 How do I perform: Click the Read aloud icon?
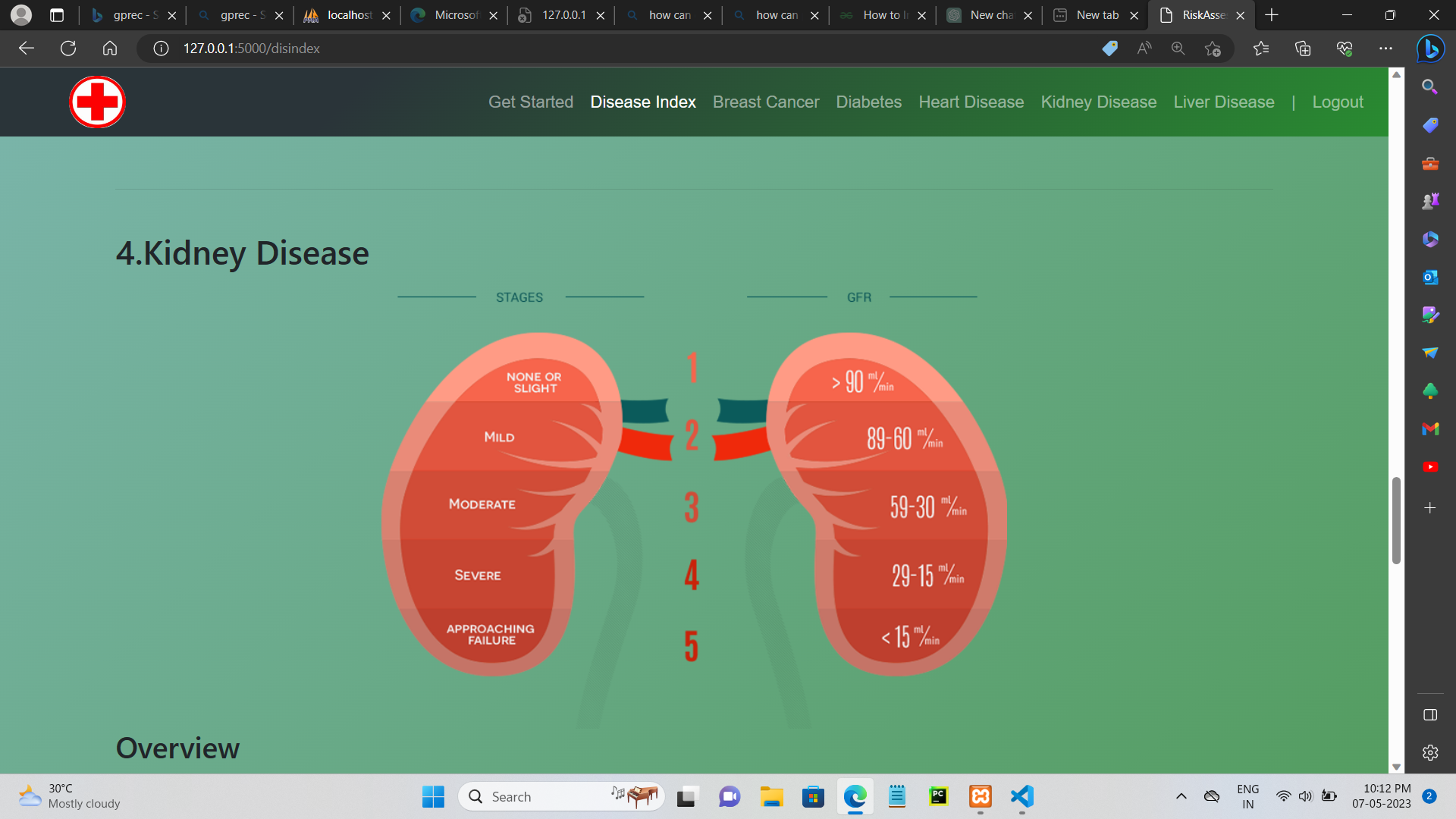click(x=1144, y=49)
